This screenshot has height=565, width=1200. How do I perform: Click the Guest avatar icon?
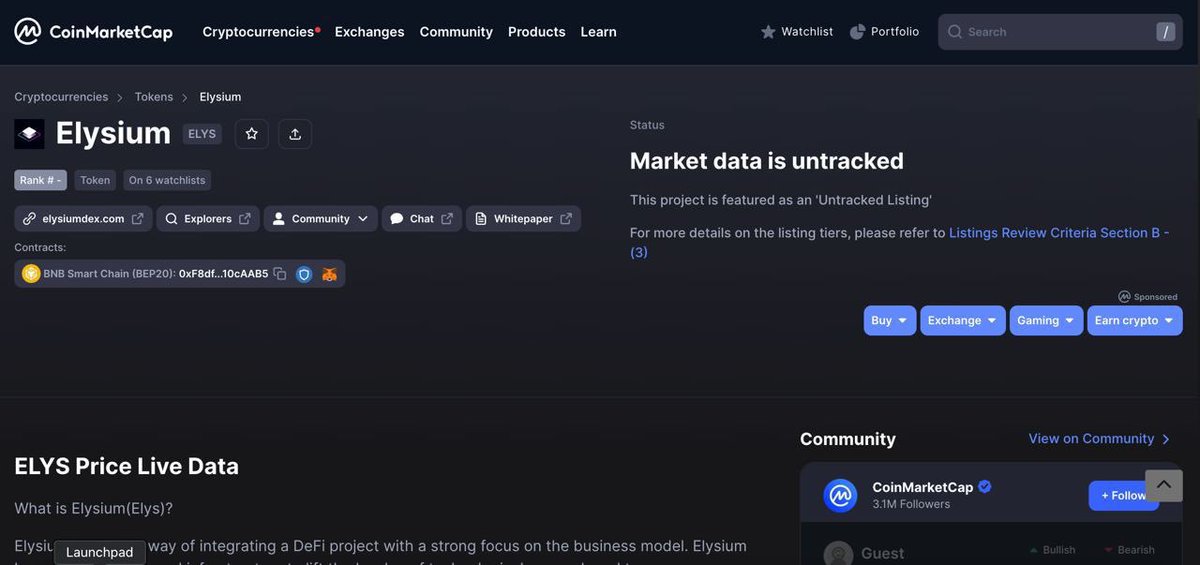point(838,554)
